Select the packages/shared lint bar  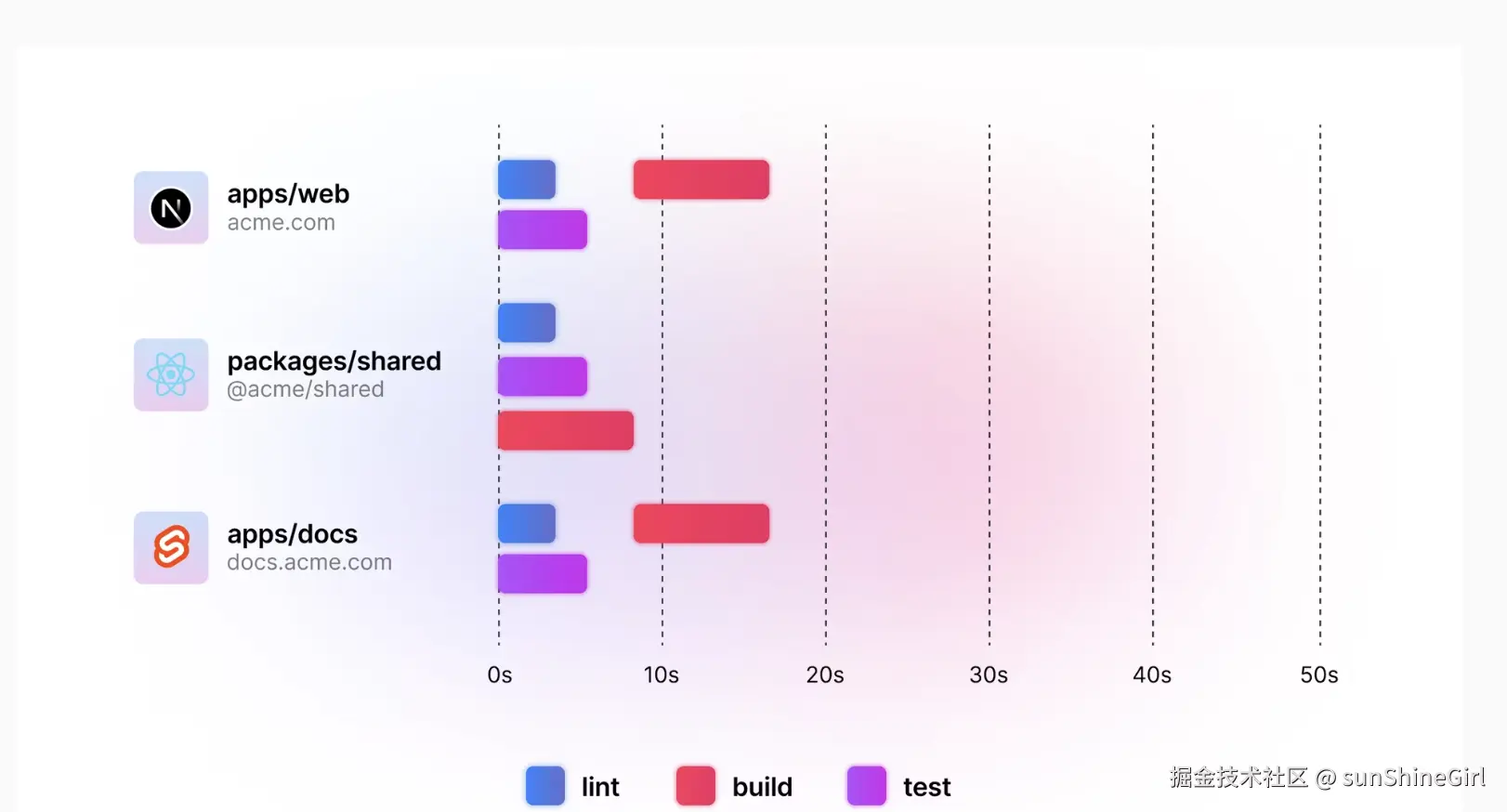coord(527,322)
